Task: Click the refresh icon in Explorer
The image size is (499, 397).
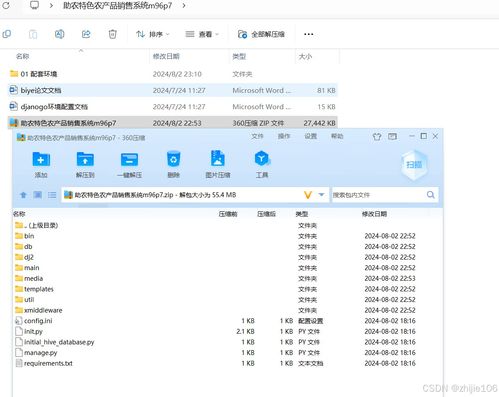Action: coord(6,5)
